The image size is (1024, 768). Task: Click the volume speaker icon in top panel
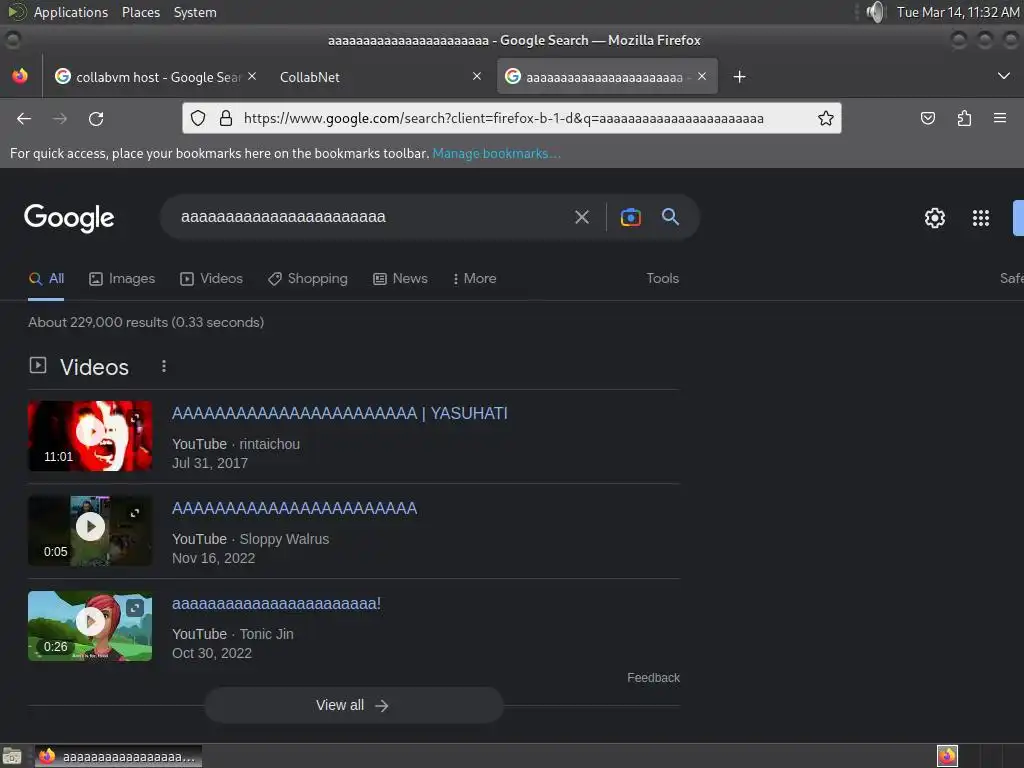click(x=874, y=12)
